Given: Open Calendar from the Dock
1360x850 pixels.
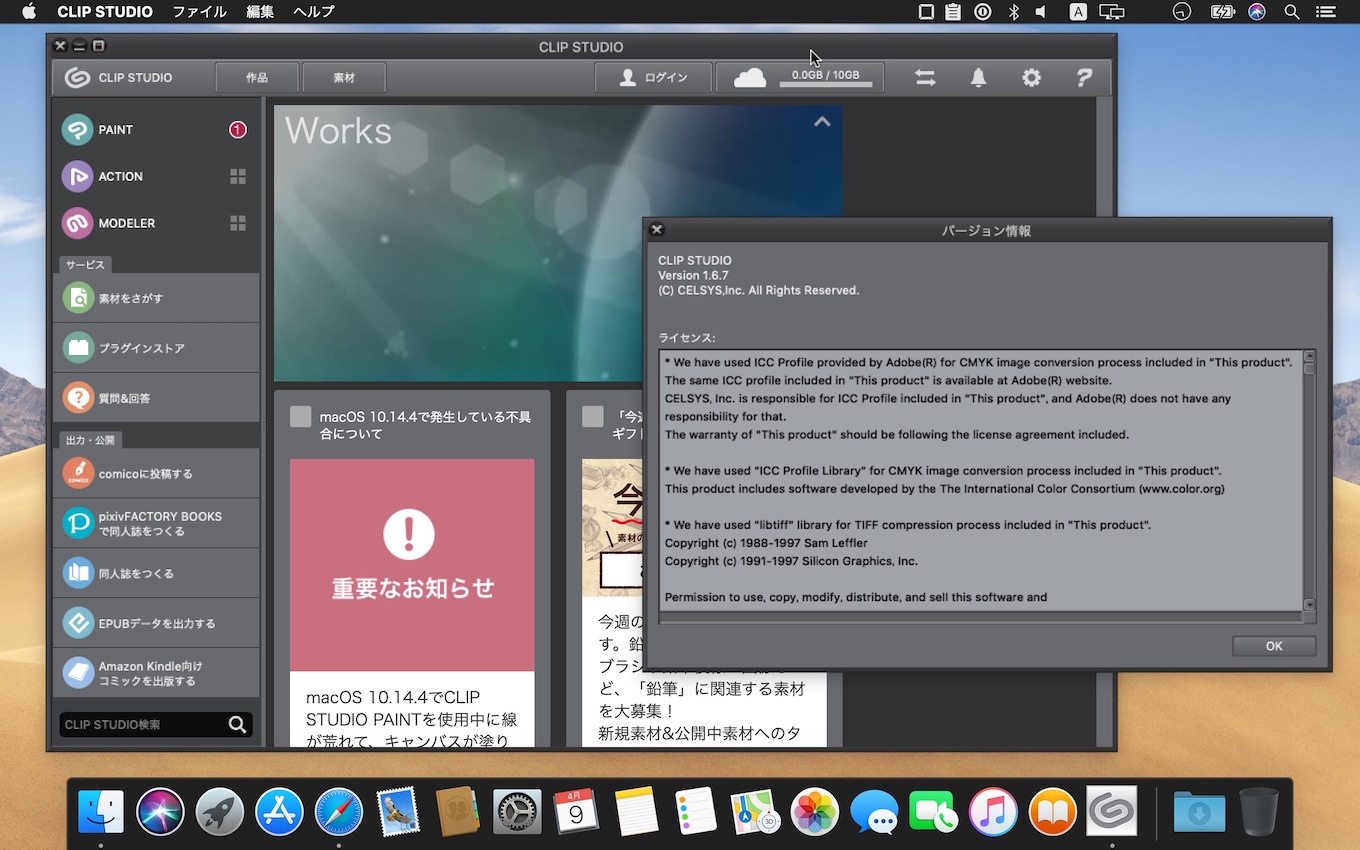Looking at the screenshot, I should [577, 811].
